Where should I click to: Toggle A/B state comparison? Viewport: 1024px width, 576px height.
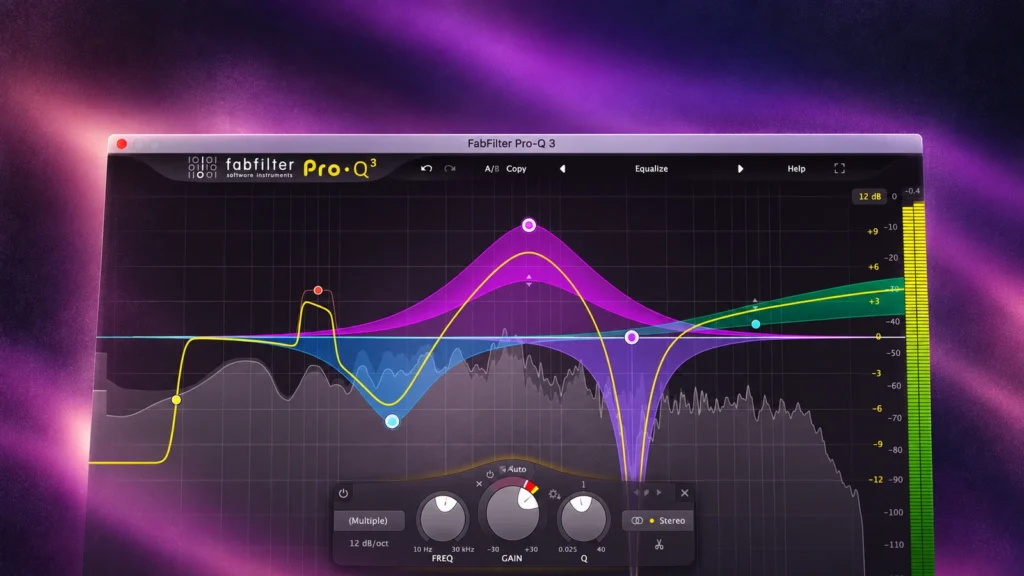491,168
